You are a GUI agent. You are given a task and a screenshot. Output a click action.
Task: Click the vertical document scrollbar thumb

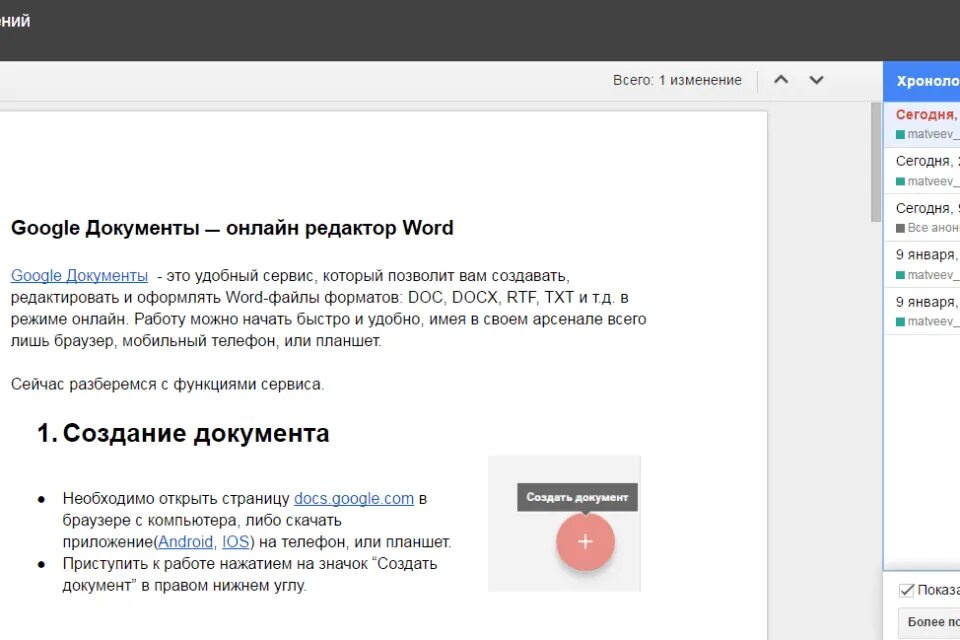[876, 162]
